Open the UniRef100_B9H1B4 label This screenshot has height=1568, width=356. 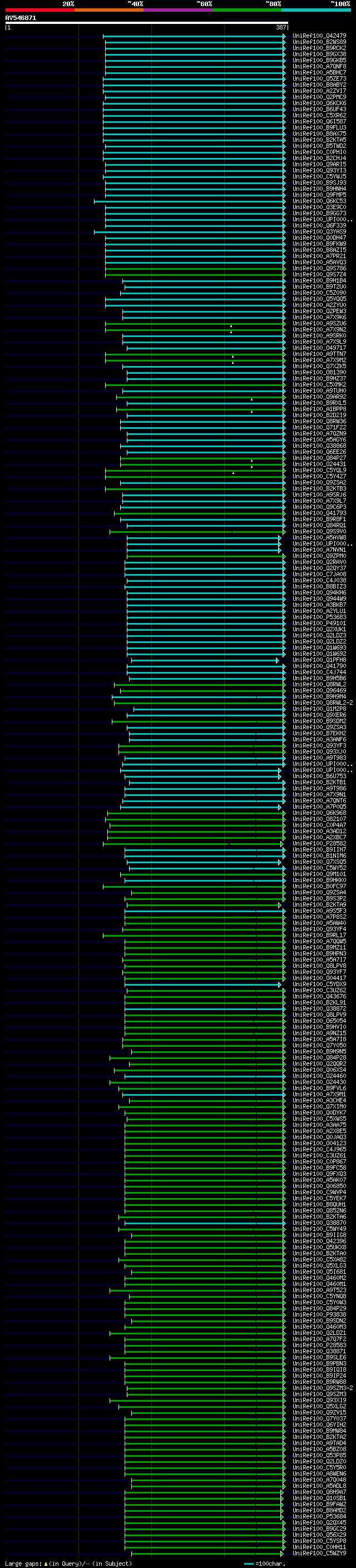pyautogui.click(x=319, y=280)
